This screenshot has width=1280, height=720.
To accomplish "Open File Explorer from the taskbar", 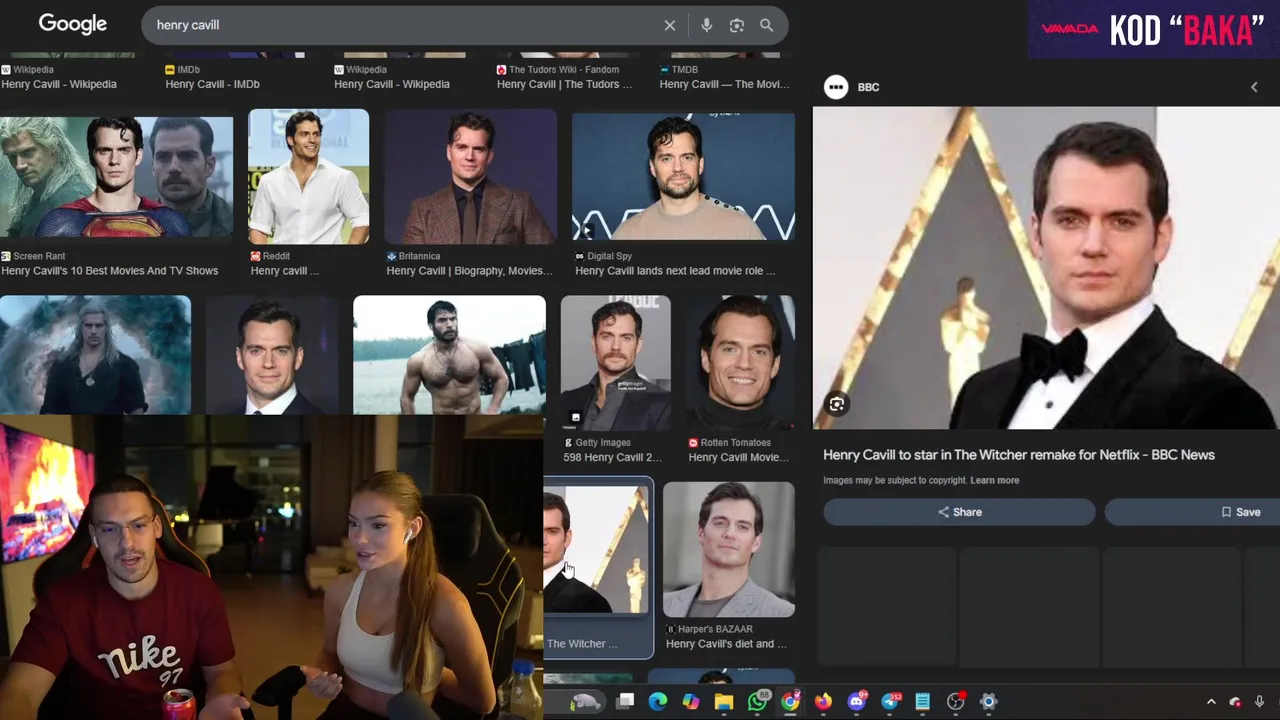I will pyautogui.click(x=724, y=702).
